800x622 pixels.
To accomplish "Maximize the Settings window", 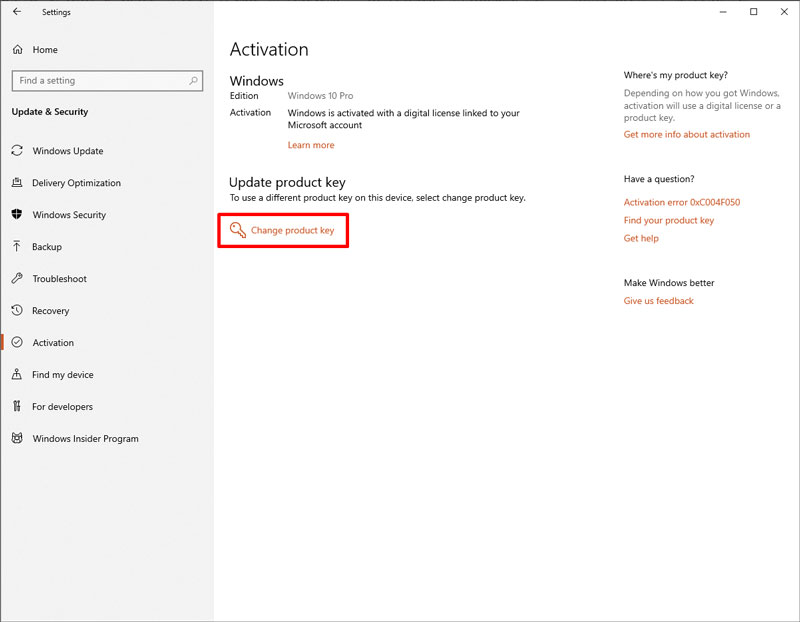I will coord(754,12).
